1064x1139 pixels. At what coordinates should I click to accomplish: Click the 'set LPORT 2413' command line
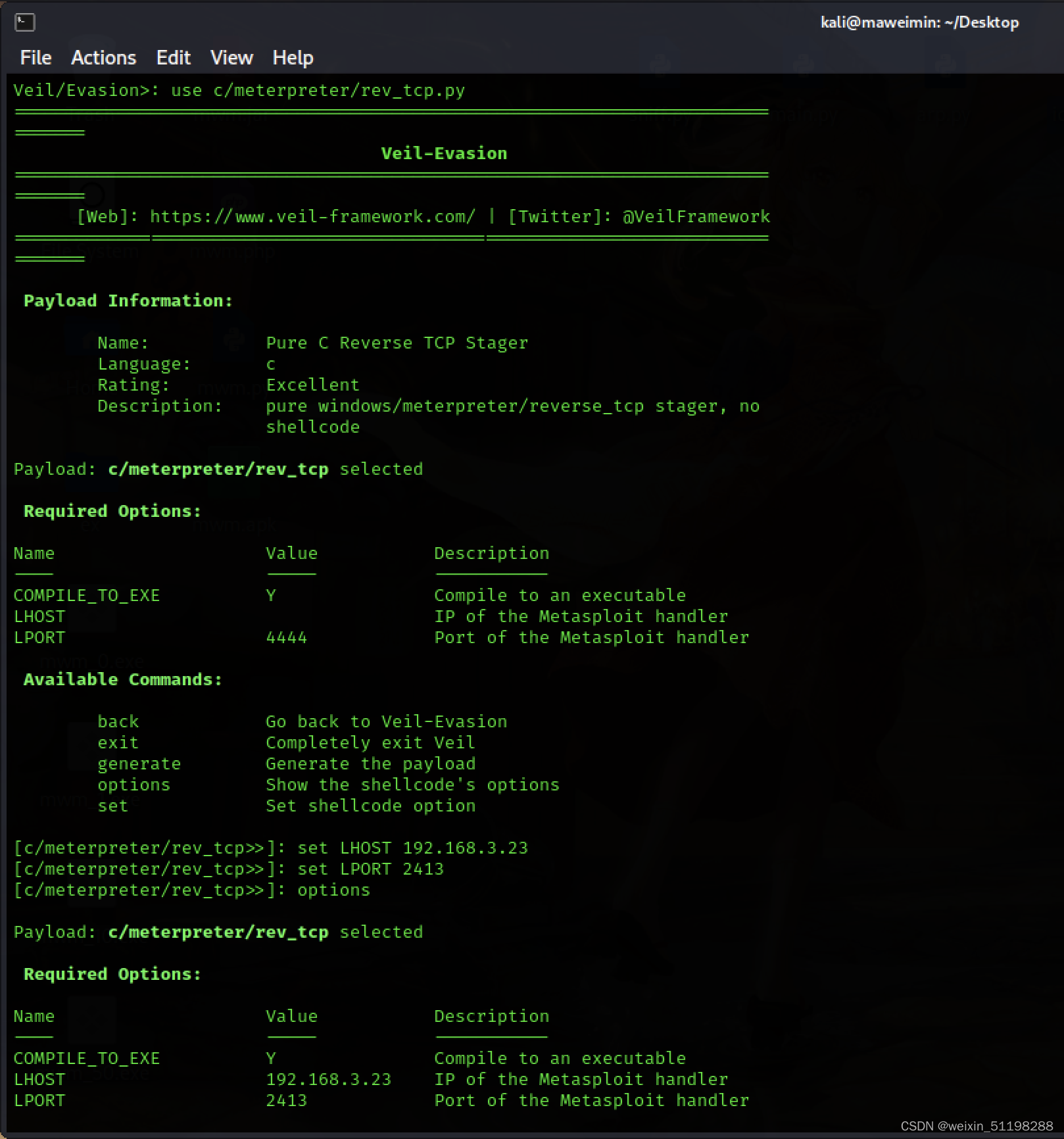229,869
